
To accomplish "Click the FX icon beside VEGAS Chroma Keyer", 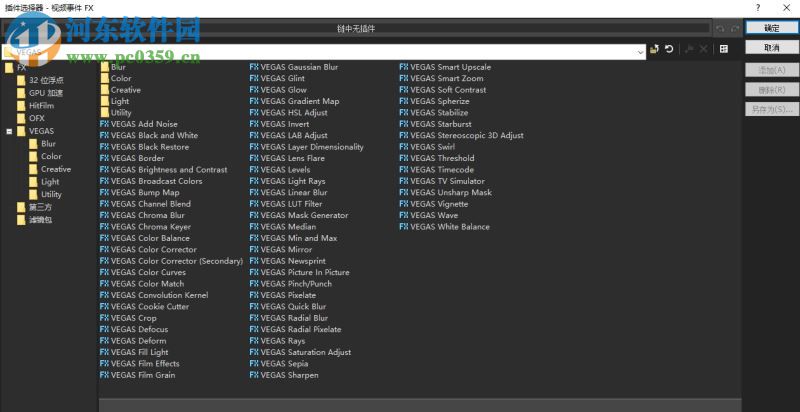I will (x=104, y=226).
